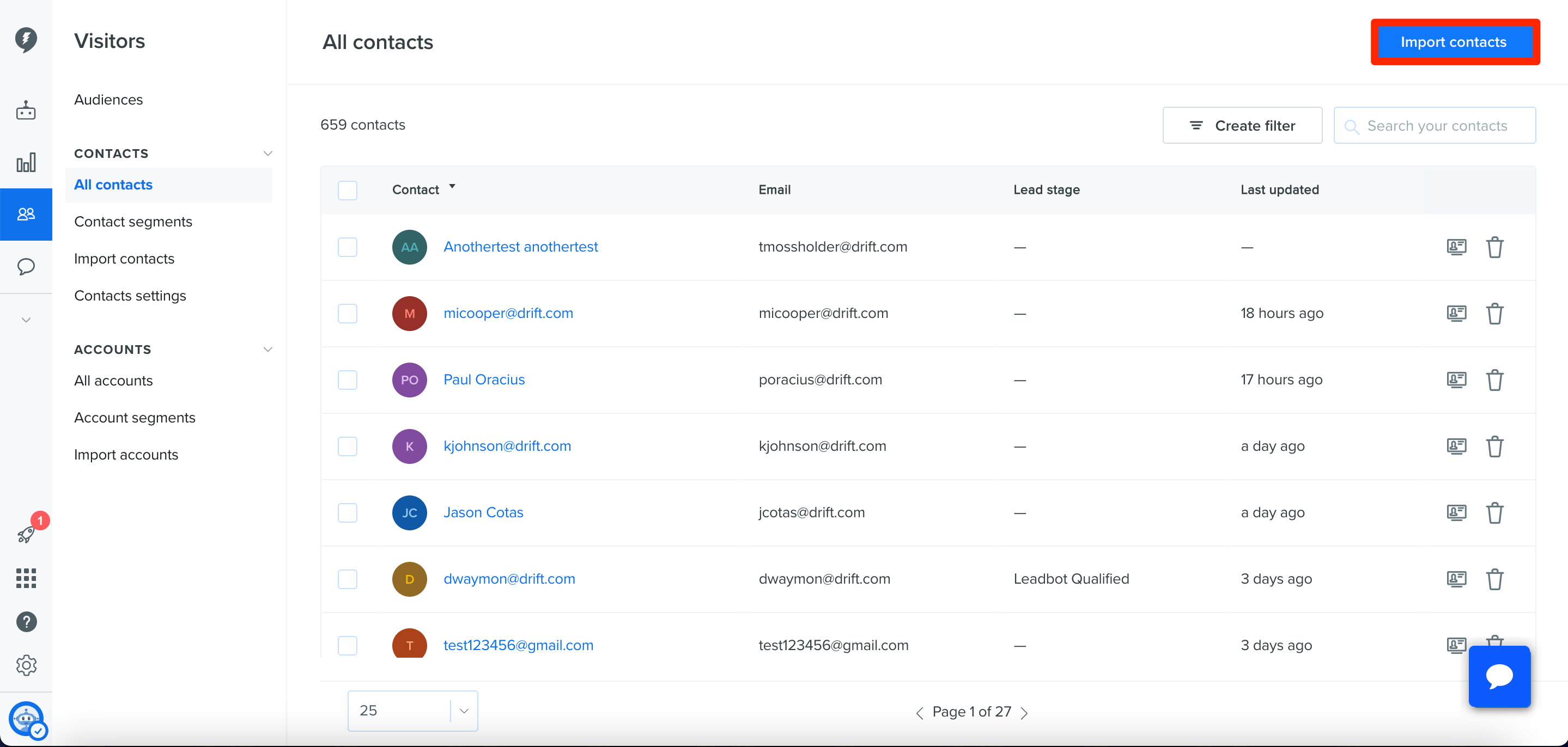The height and width of the screenshot is (747, 1568).
Task: Delete Paul Oracius using trash icon
Action: tap(1495, 380)
